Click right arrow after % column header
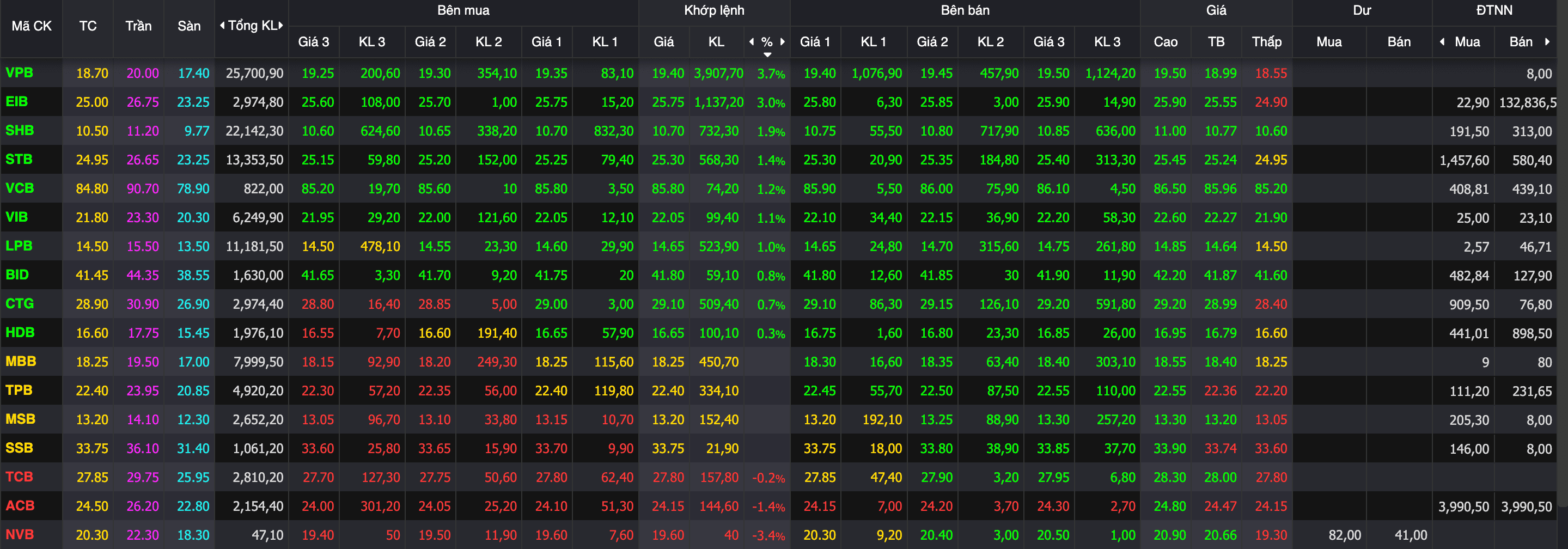This screenshot has width=1568, height=549. [x=782, y=41]
